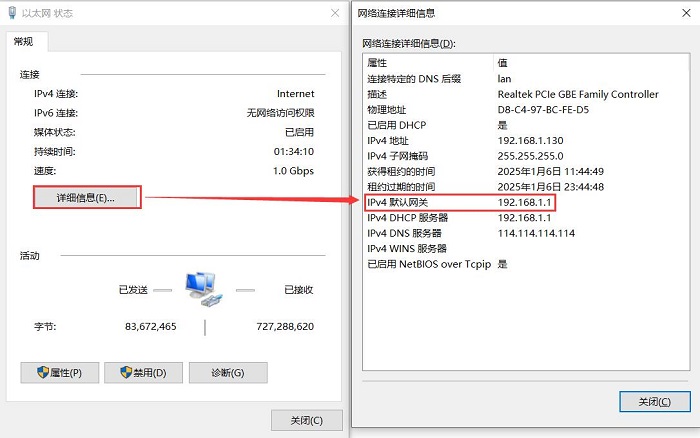Open 详细信息(E)... button
This screenshot has width=700, height=438.
86,197
